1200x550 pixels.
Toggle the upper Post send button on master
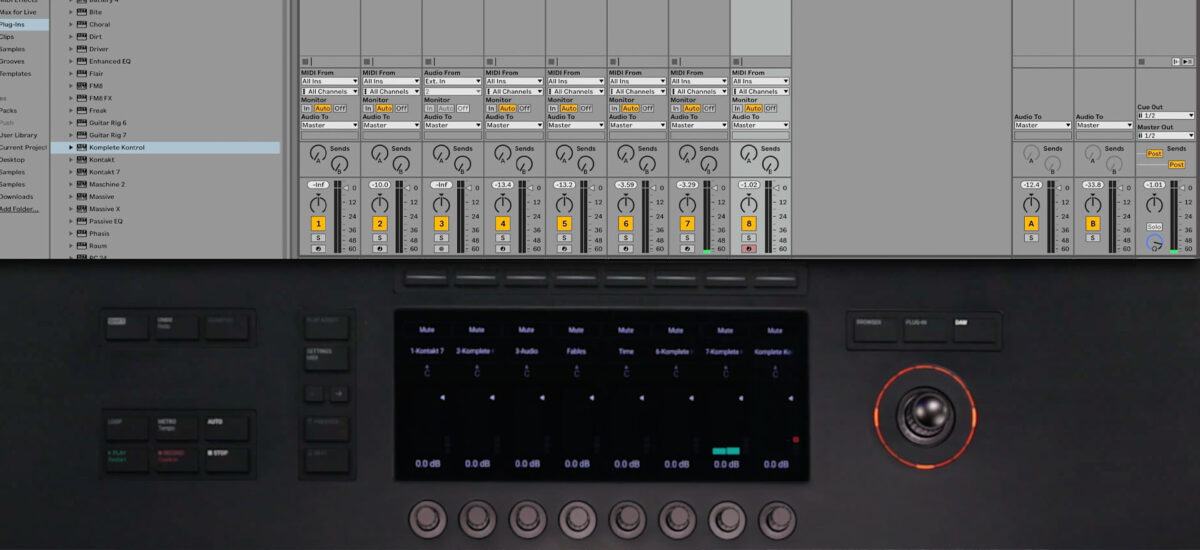[1155, 153]
